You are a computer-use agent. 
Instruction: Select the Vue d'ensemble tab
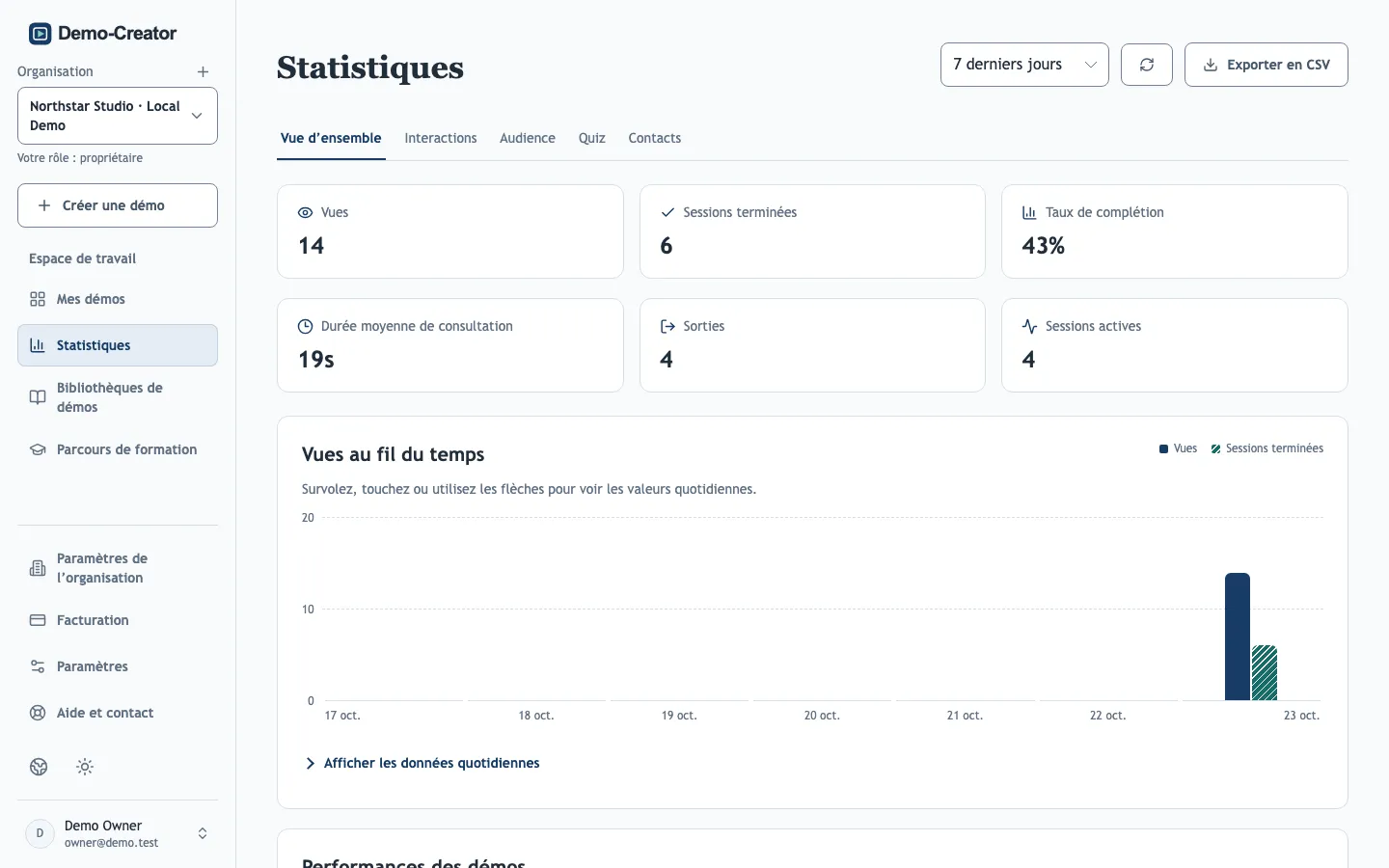[331, 138]
